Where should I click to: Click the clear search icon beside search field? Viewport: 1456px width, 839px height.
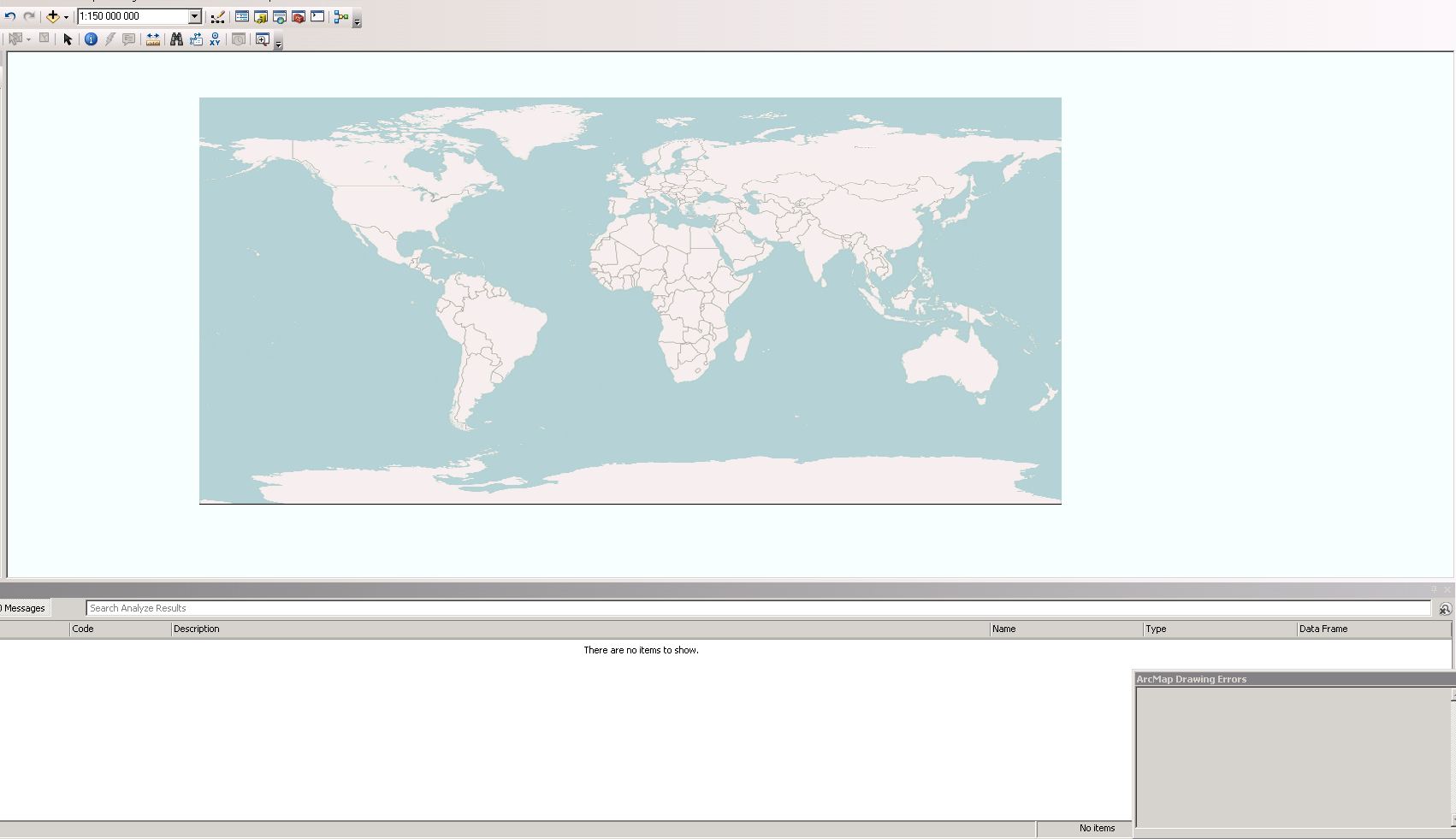click(x=1445, y=609)
